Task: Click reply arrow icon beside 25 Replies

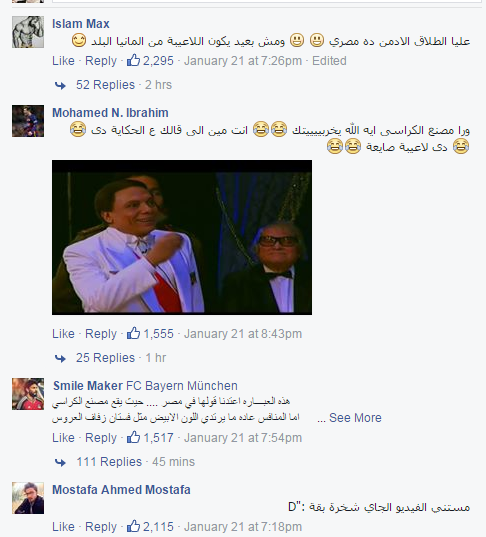Action: (x=60, y=358)
